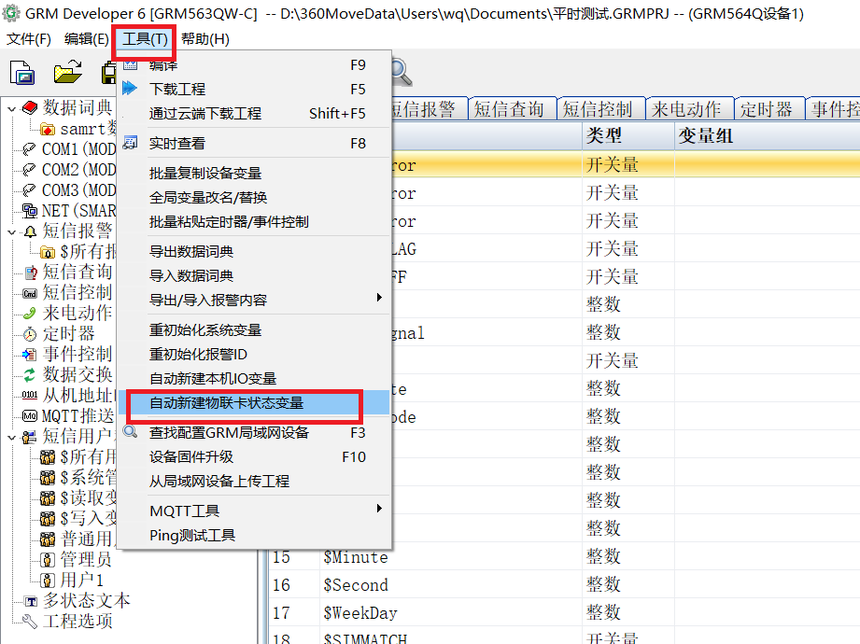Screen dimensions: 860x644
Task: Collapse the 短信用户 tree node
Action: point(12,437)
